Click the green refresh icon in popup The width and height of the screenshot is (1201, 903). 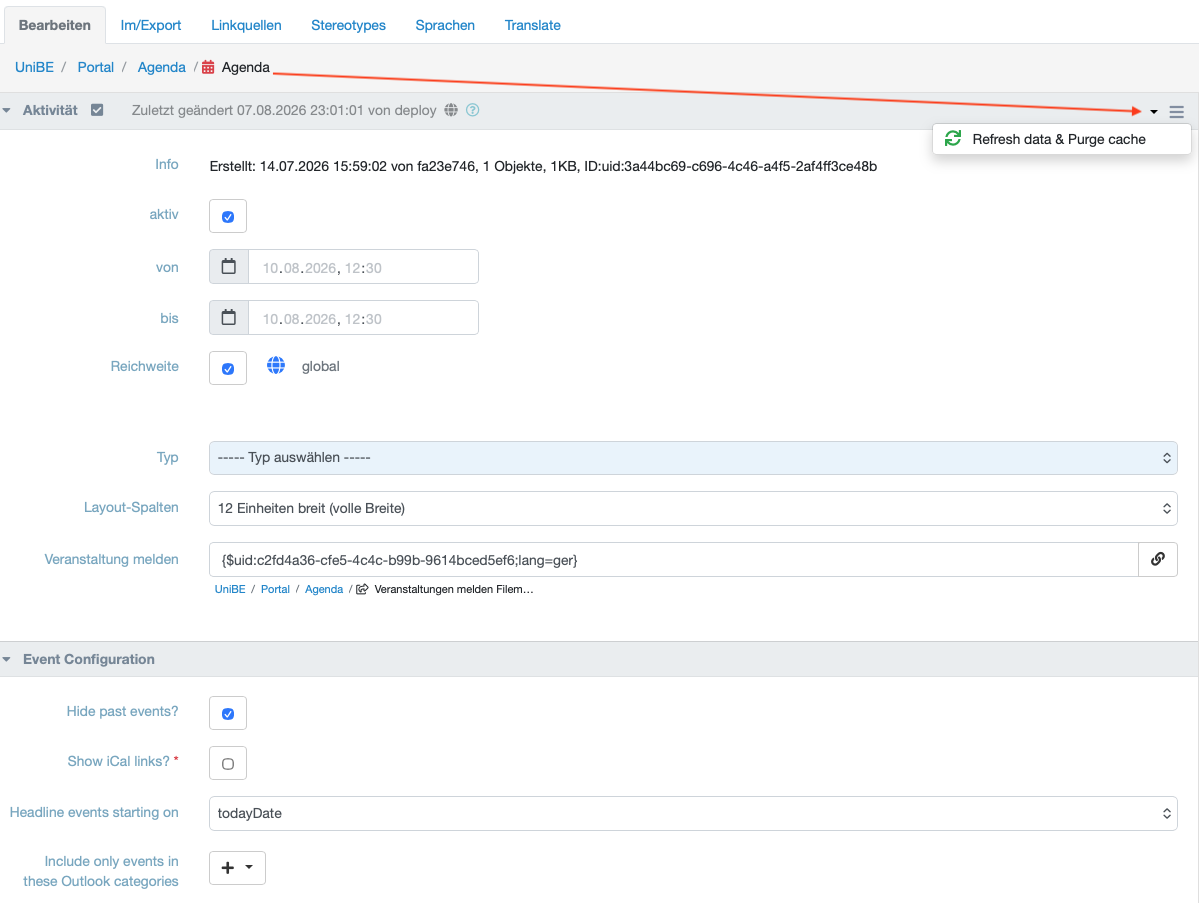coord(953,139)
